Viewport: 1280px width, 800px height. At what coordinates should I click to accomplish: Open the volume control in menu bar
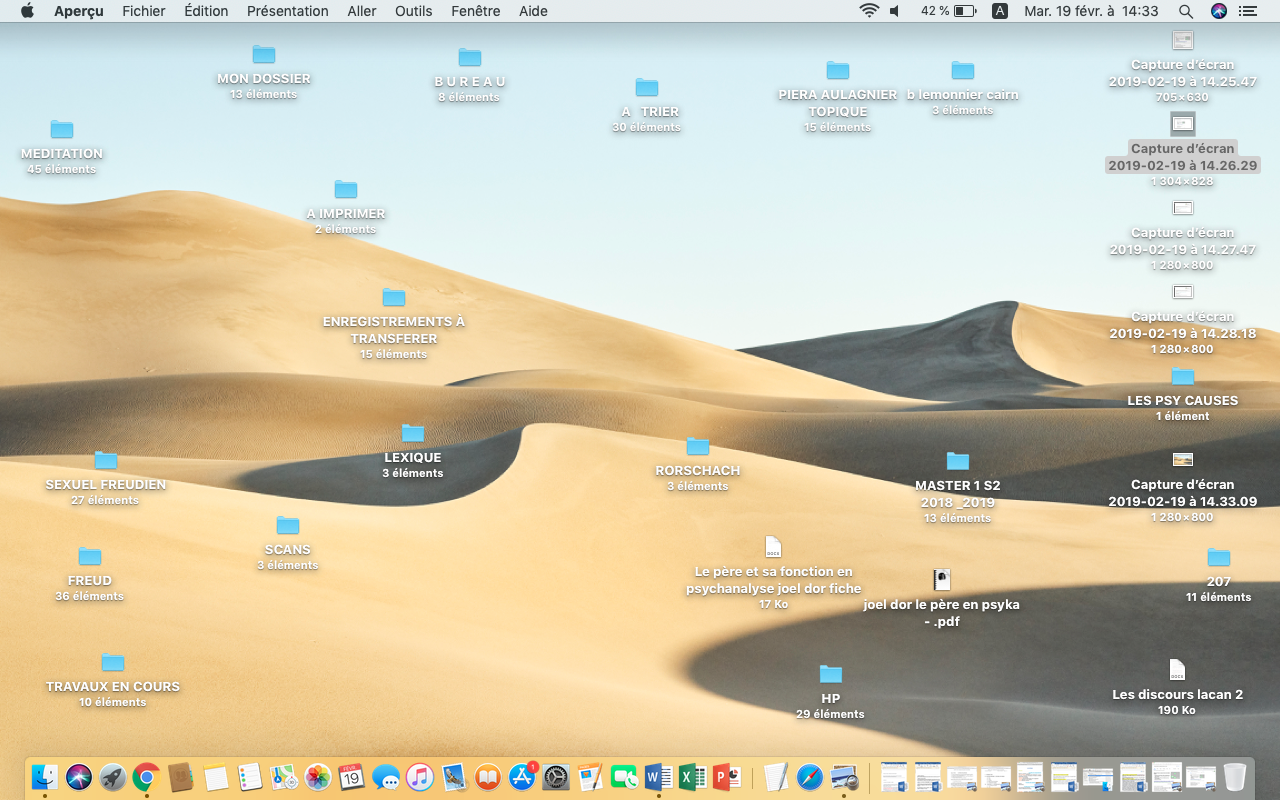895,11
